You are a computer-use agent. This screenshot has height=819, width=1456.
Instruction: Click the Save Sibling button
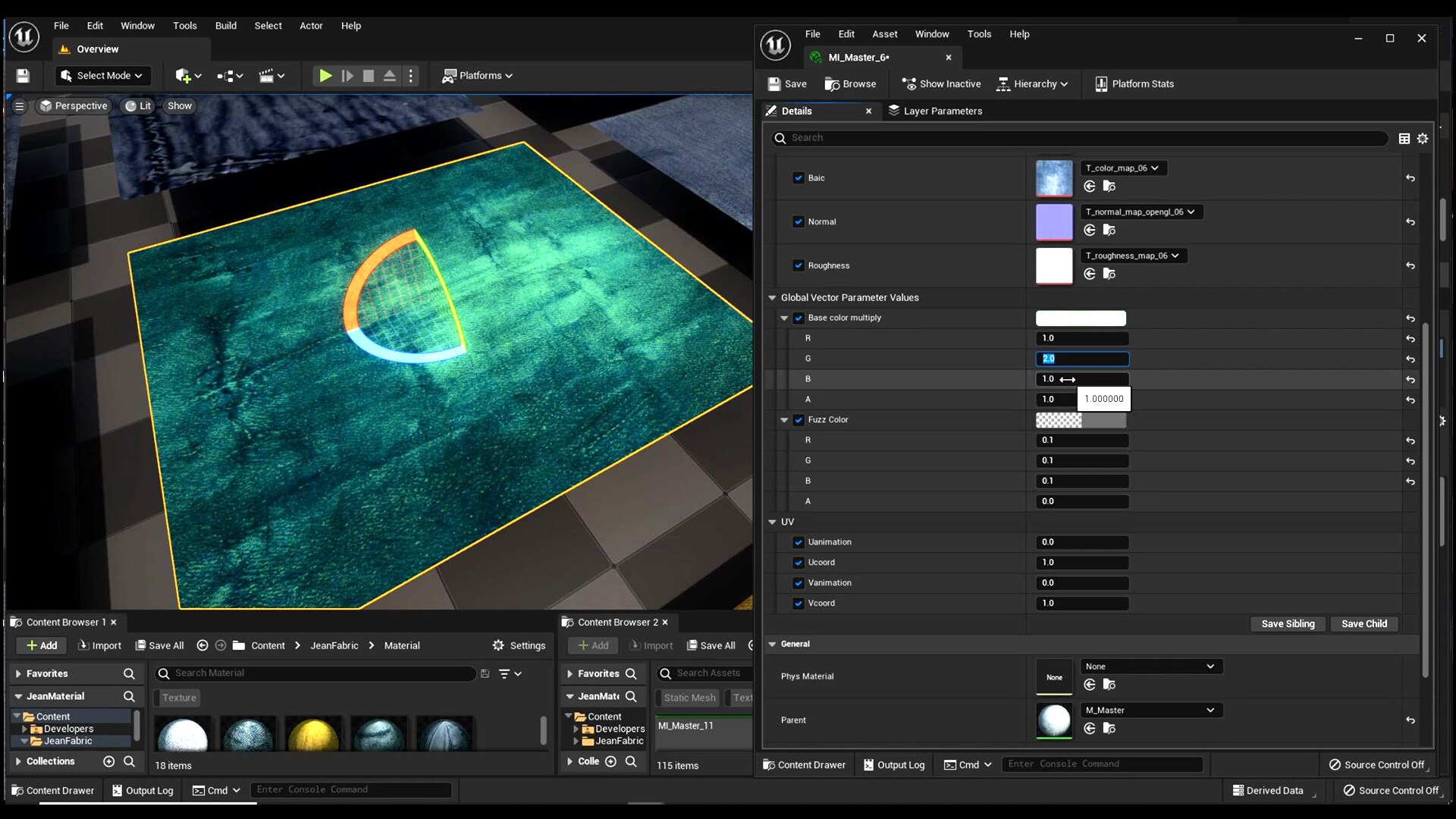pos(1288,624)
